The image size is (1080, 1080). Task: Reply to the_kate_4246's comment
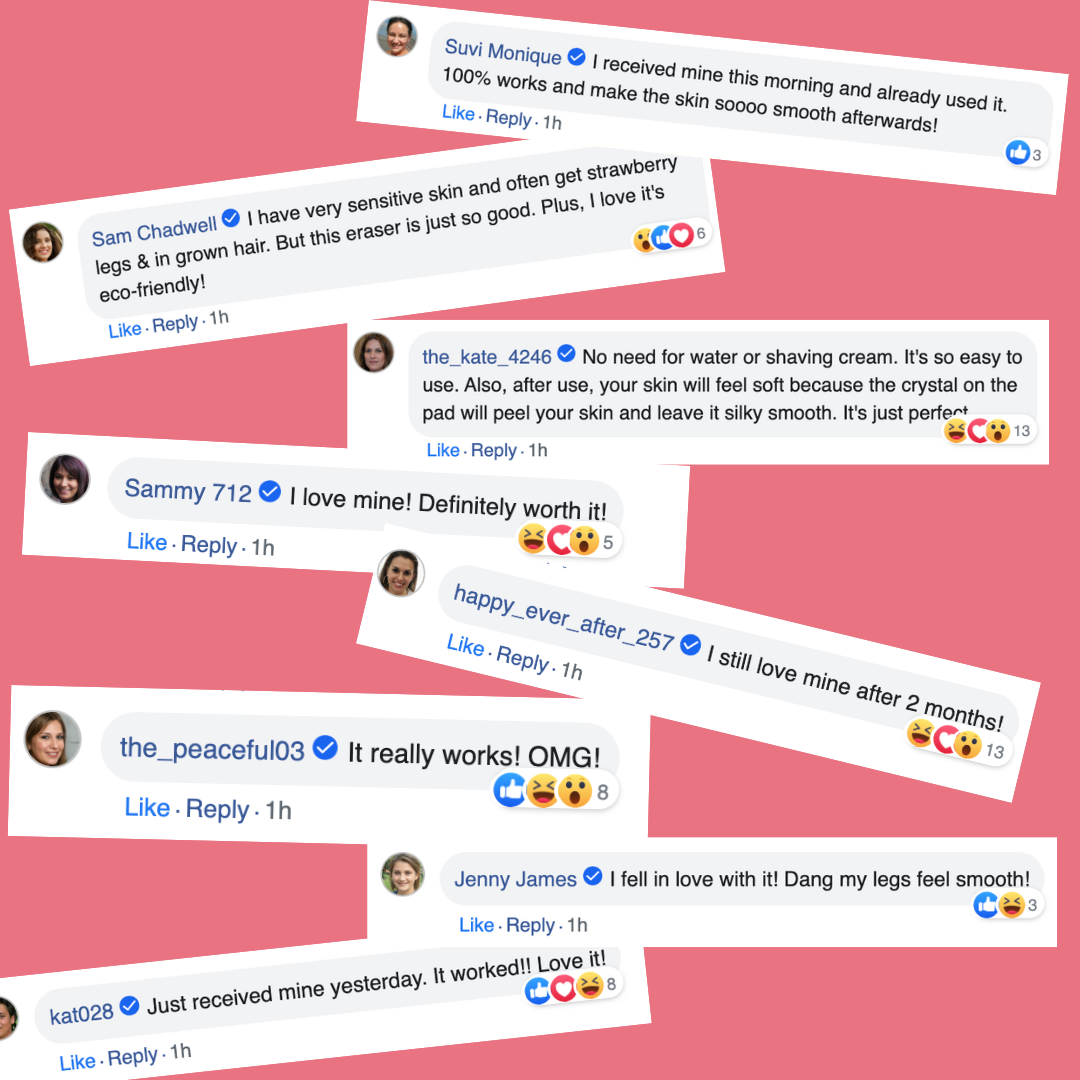(x=494, y=451)
